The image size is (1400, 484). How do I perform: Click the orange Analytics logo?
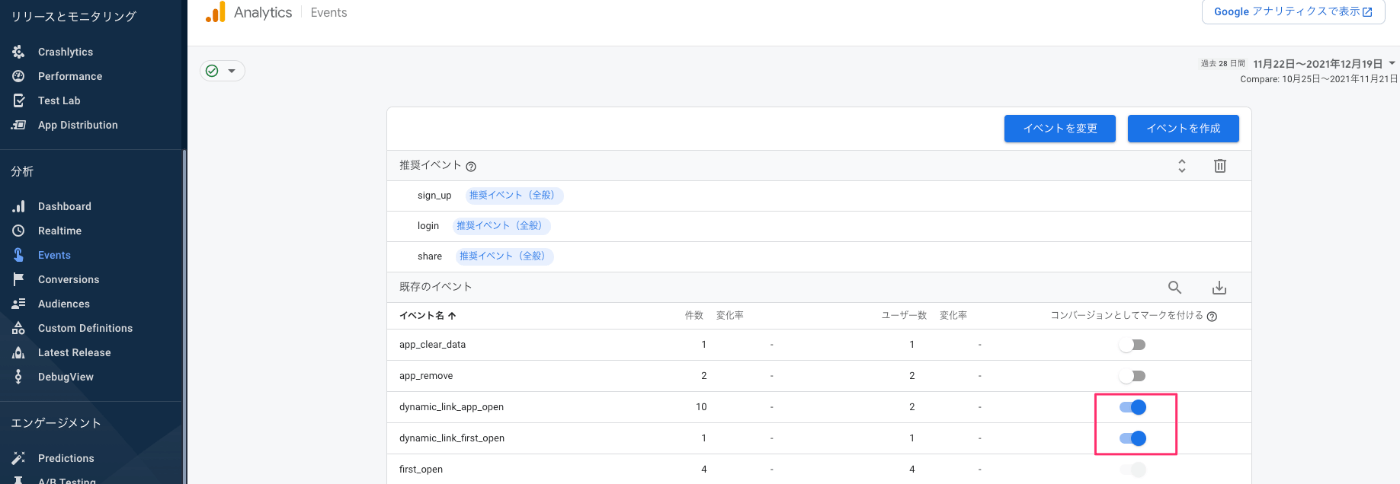[x=215, y=12]
